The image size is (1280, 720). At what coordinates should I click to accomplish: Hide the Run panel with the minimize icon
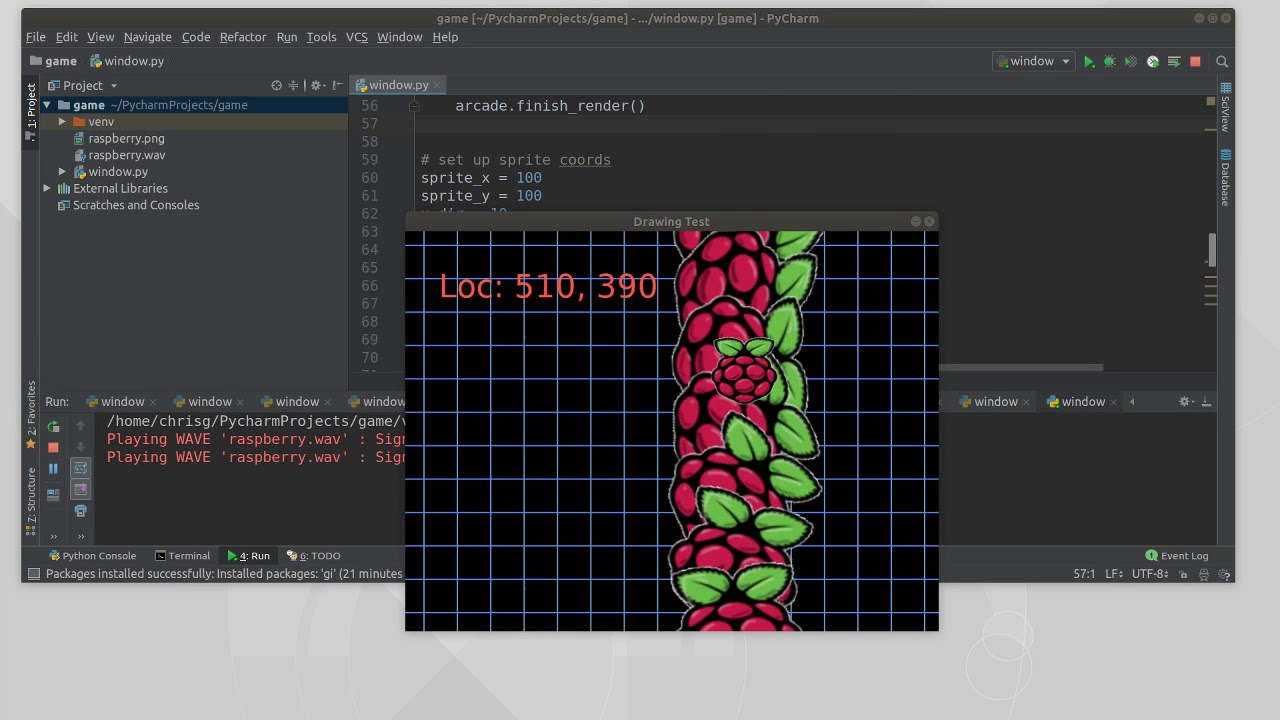[1206, 401]
